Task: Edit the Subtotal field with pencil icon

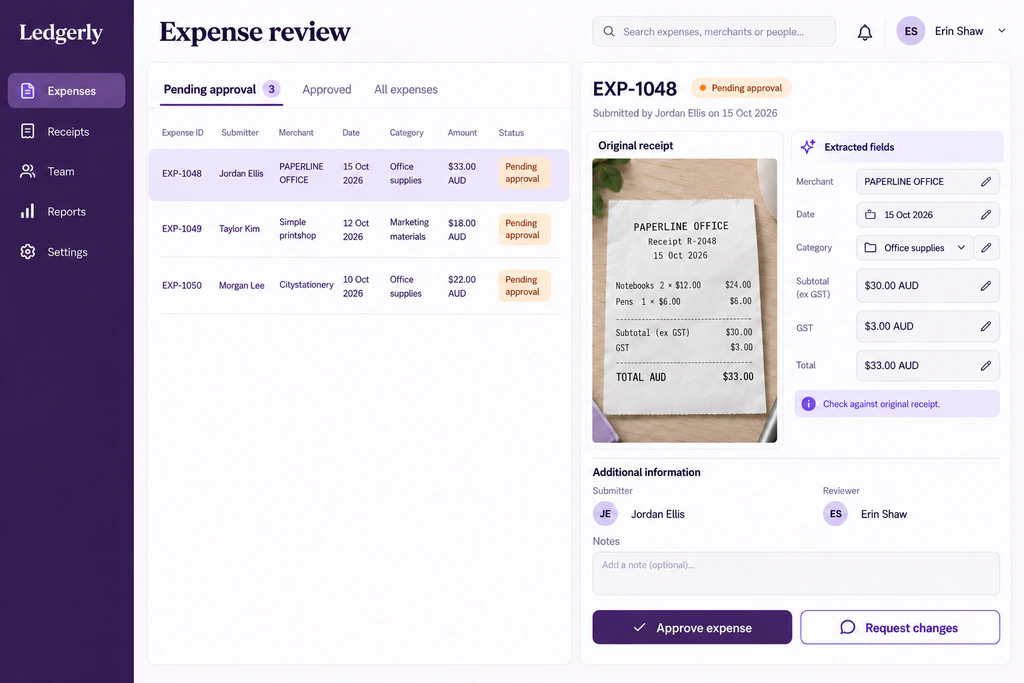Action: click(x=985, y=285)
